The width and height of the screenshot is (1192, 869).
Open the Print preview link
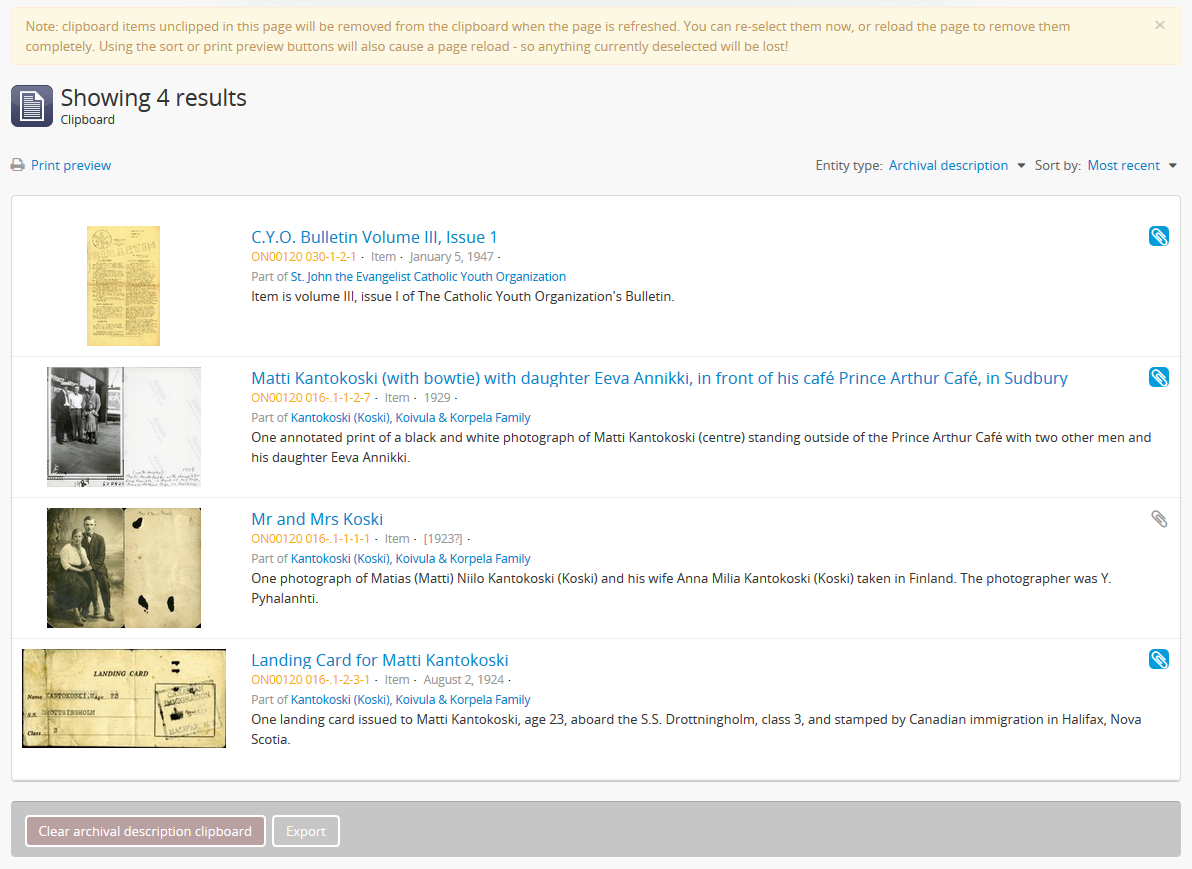tap(71, 166)
